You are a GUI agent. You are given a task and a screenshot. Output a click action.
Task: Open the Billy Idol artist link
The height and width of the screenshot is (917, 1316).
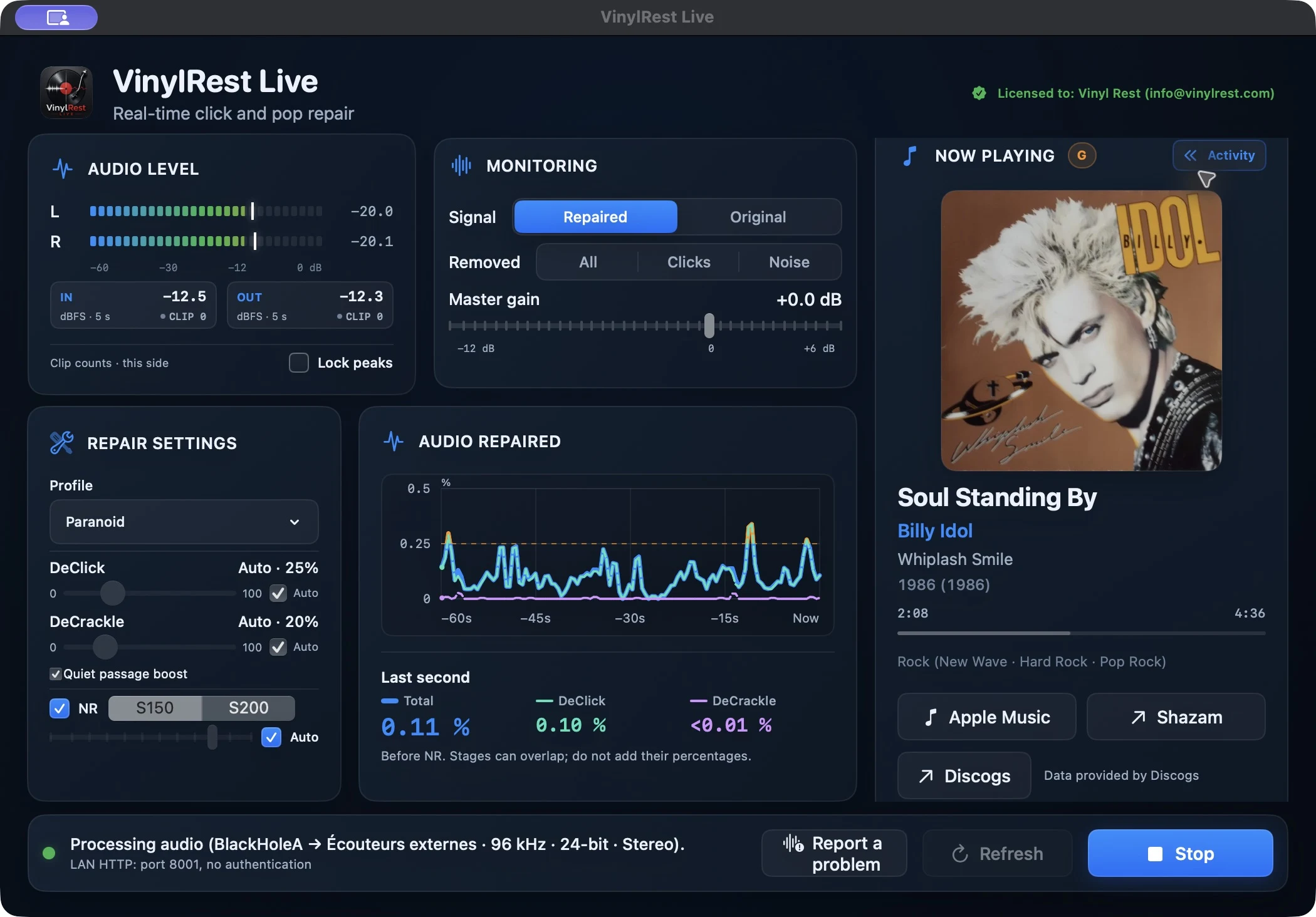tap(934, 531)
